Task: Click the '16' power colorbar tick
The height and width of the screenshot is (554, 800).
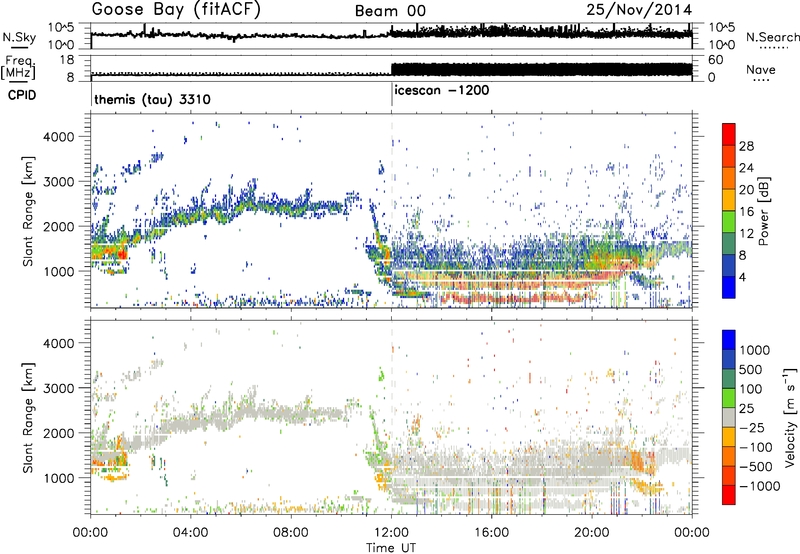Action: coord(746,212)
